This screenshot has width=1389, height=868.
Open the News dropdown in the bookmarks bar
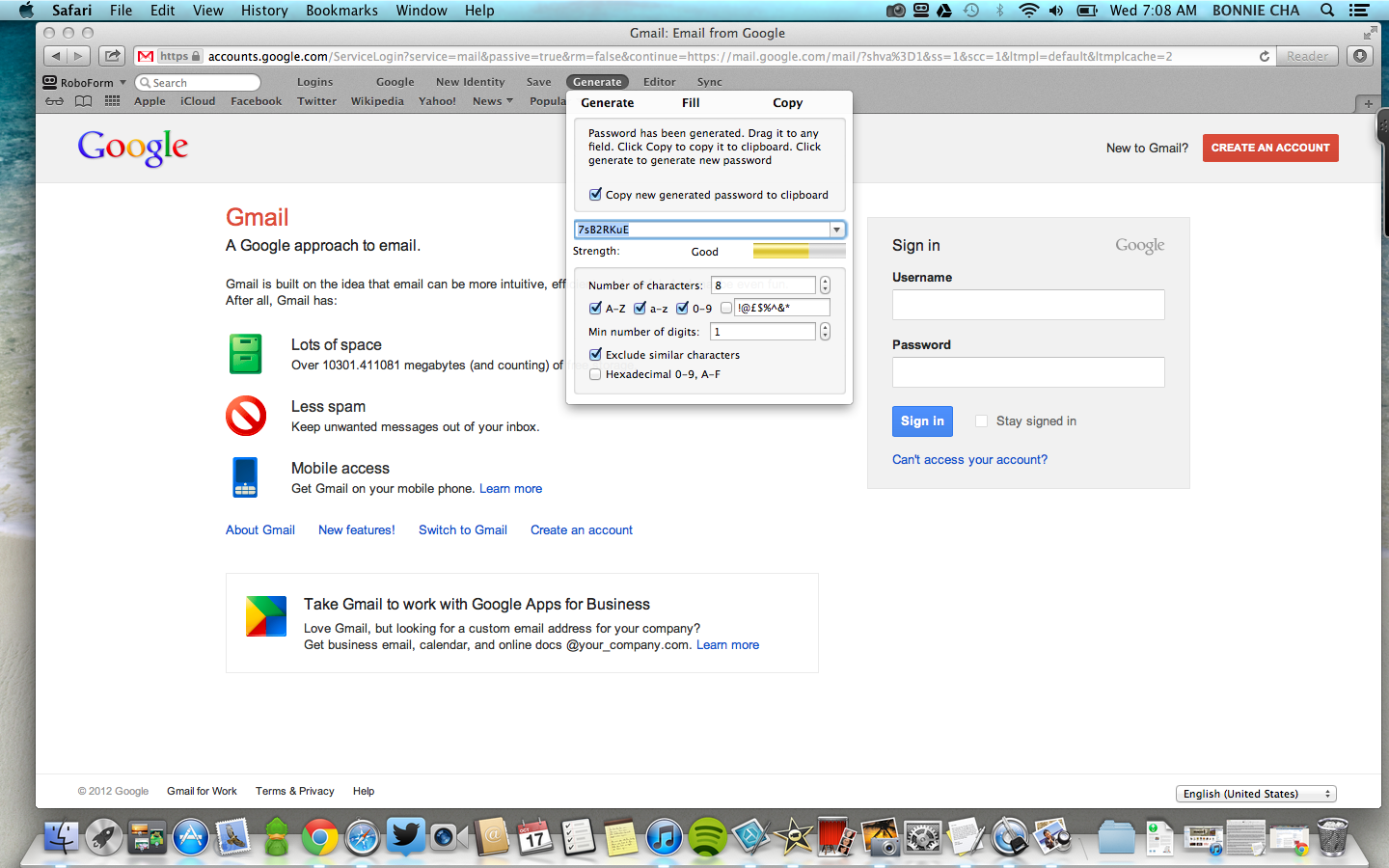492,100
